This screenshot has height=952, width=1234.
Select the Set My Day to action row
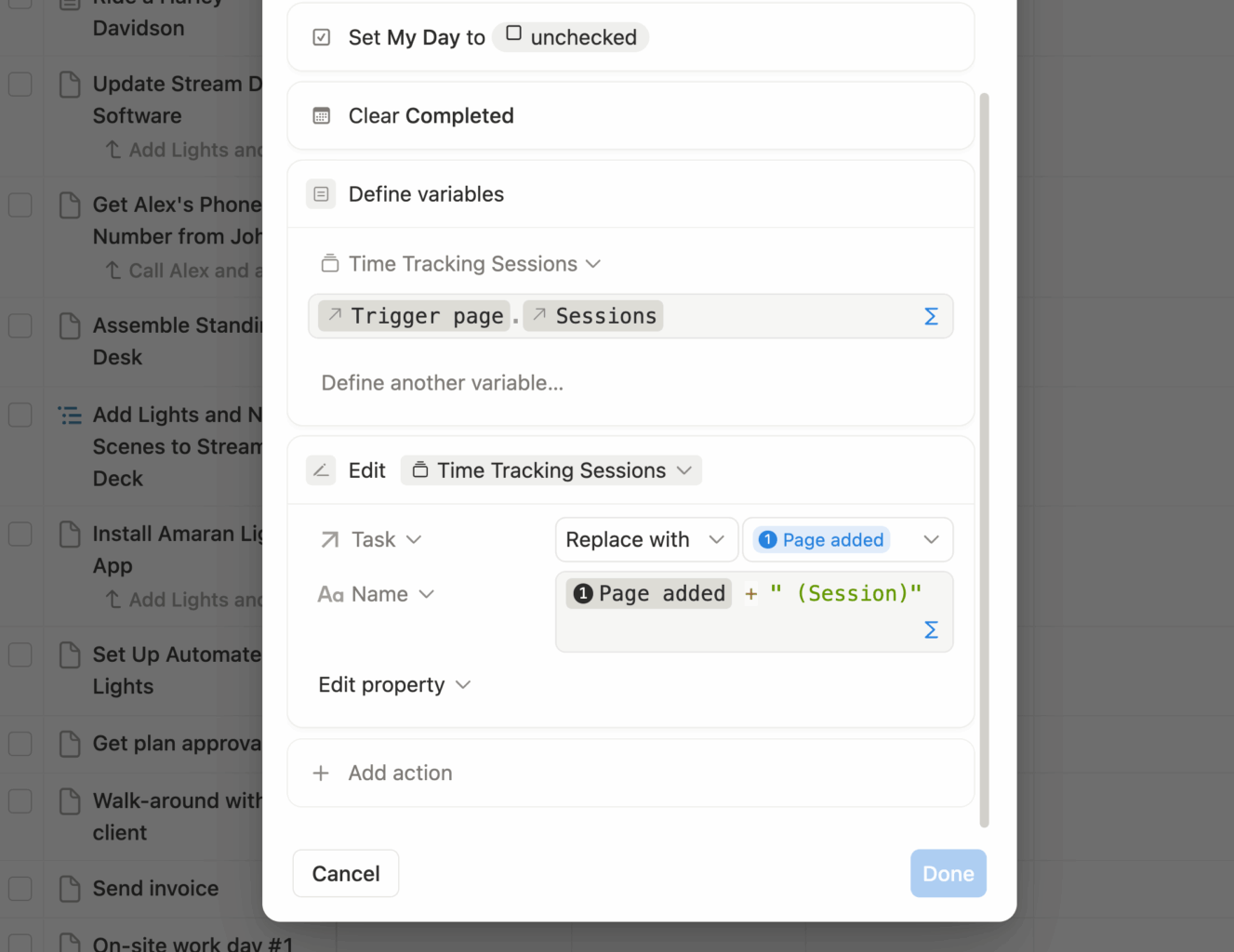tap(630, 37)
